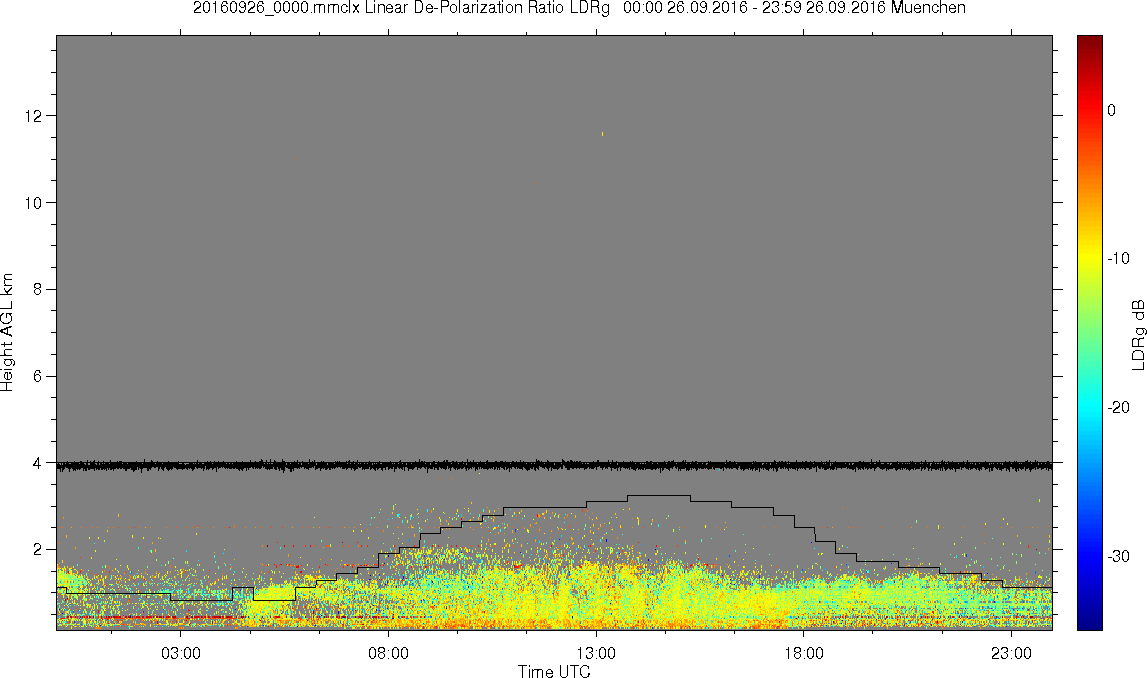Click the height tick label 8
The image size is (1147, 678).
point(37,290)
